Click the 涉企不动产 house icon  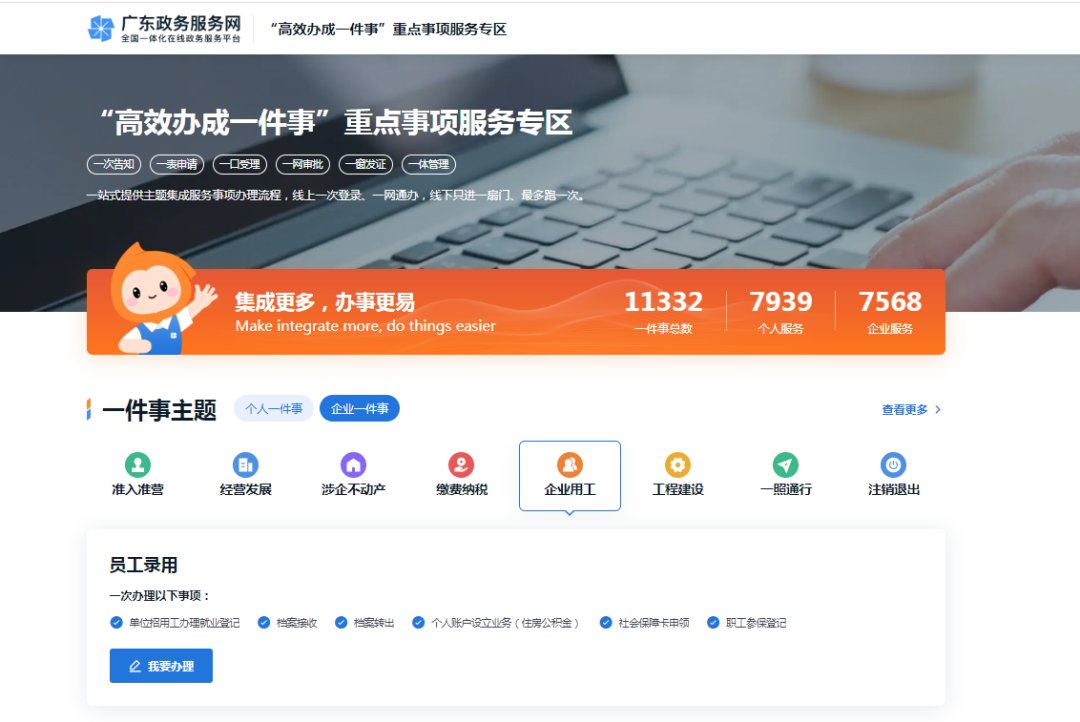click(x=353, y=463)
